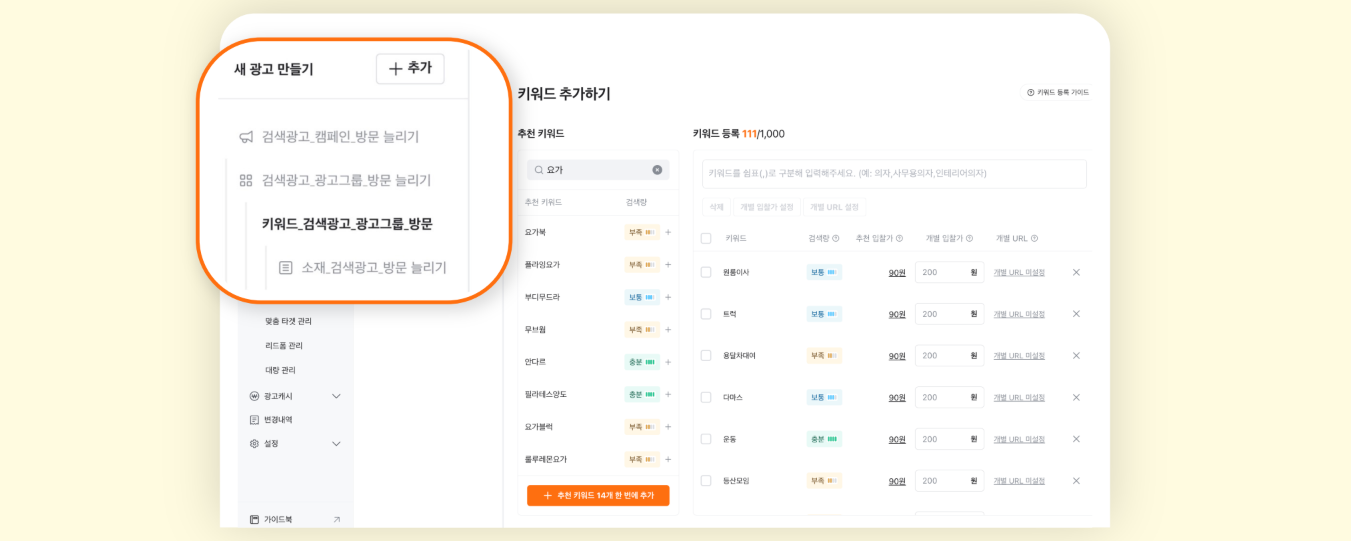Add recommended keyword 안다르 with plus icon
Screen dimensions: 1351x541
[x=668, y=362]
